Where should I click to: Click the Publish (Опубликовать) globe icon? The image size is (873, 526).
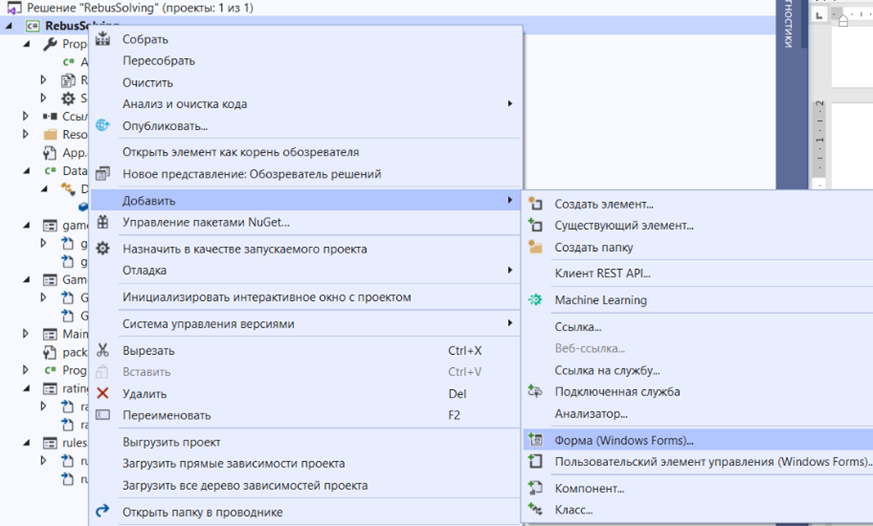coord(102,126)
